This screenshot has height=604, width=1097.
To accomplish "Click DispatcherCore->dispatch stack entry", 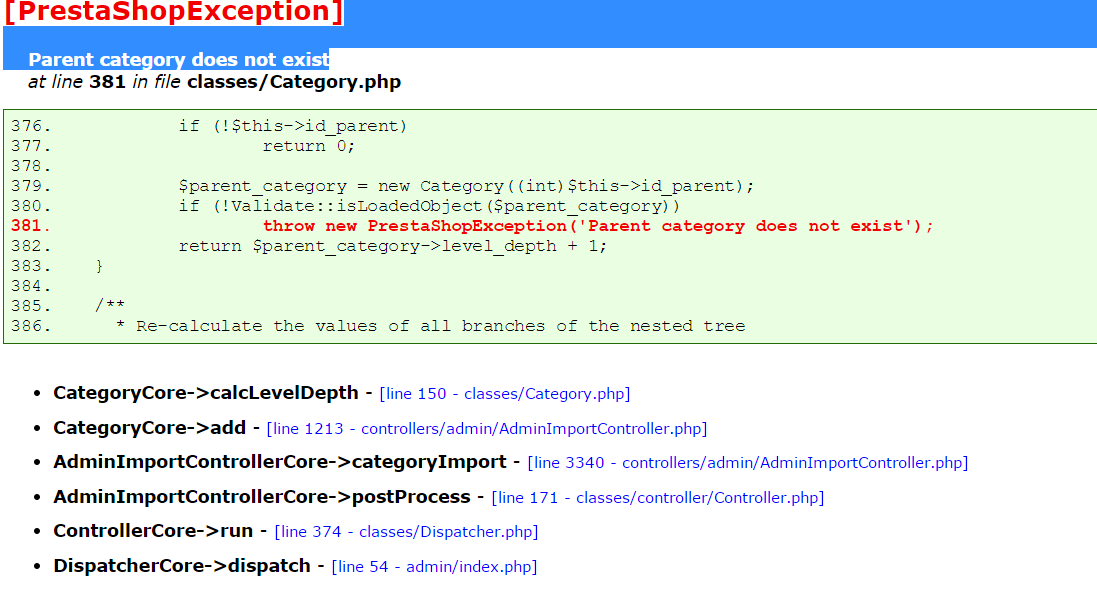I will point(182,566).
